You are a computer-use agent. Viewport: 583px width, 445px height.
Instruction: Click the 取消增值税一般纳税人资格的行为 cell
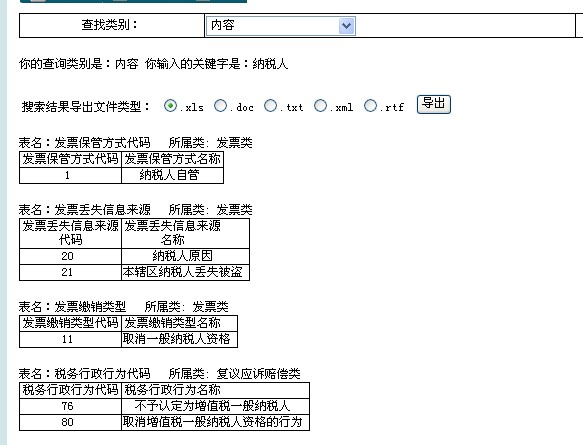point(215,422)
